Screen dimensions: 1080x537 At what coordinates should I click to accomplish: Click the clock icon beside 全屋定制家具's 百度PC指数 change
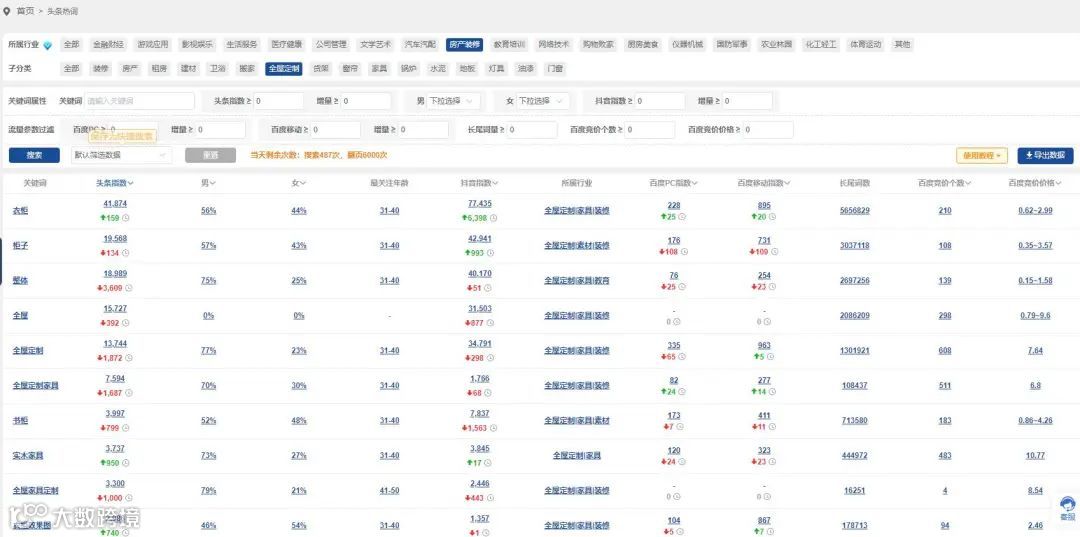[682, 392]
